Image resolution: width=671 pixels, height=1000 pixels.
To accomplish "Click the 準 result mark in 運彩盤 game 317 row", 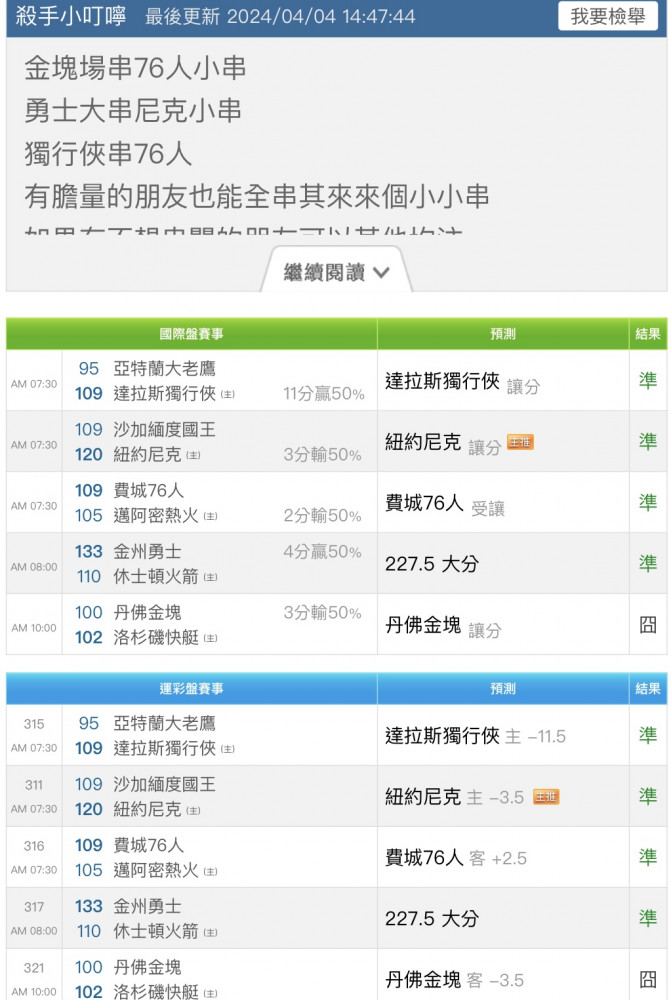I will pos(647,918).
